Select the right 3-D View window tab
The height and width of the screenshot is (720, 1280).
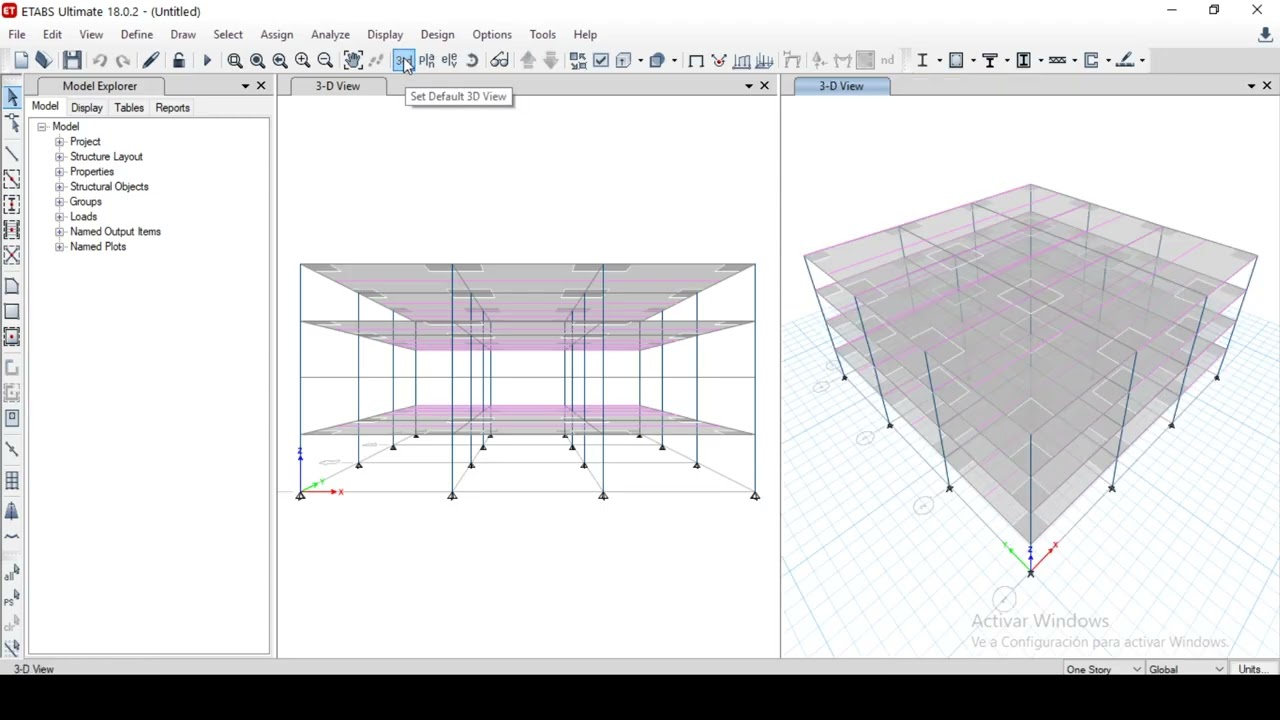(x=841, y=86)
